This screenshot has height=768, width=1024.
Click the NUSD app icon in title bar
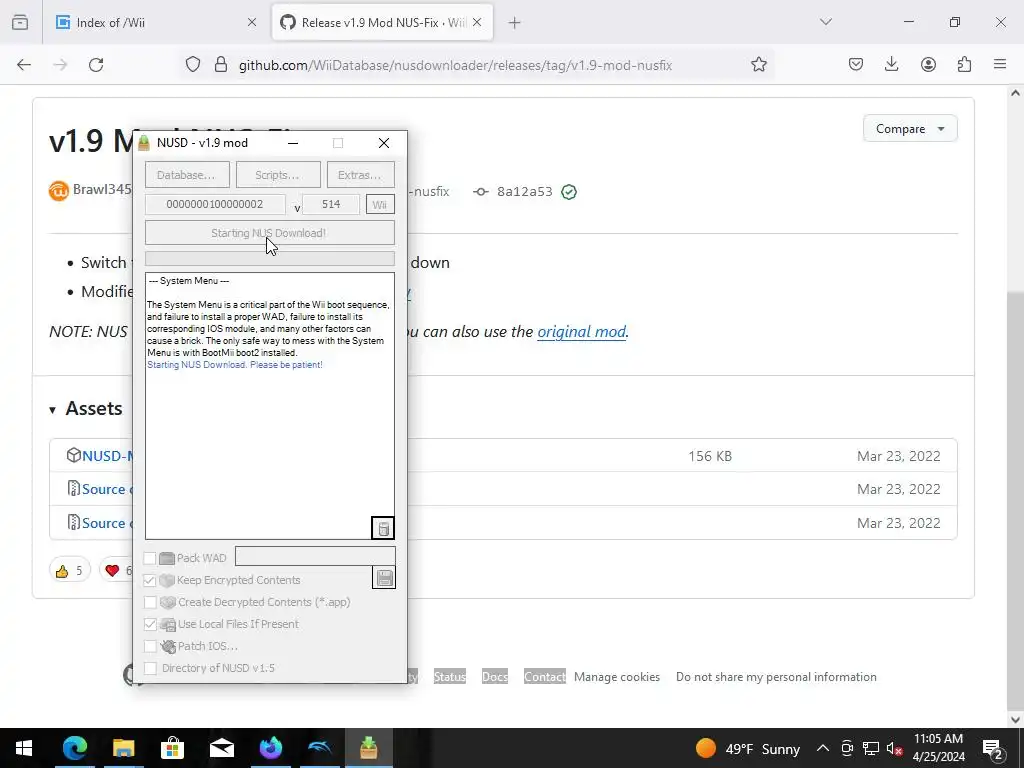coord(144,142)
